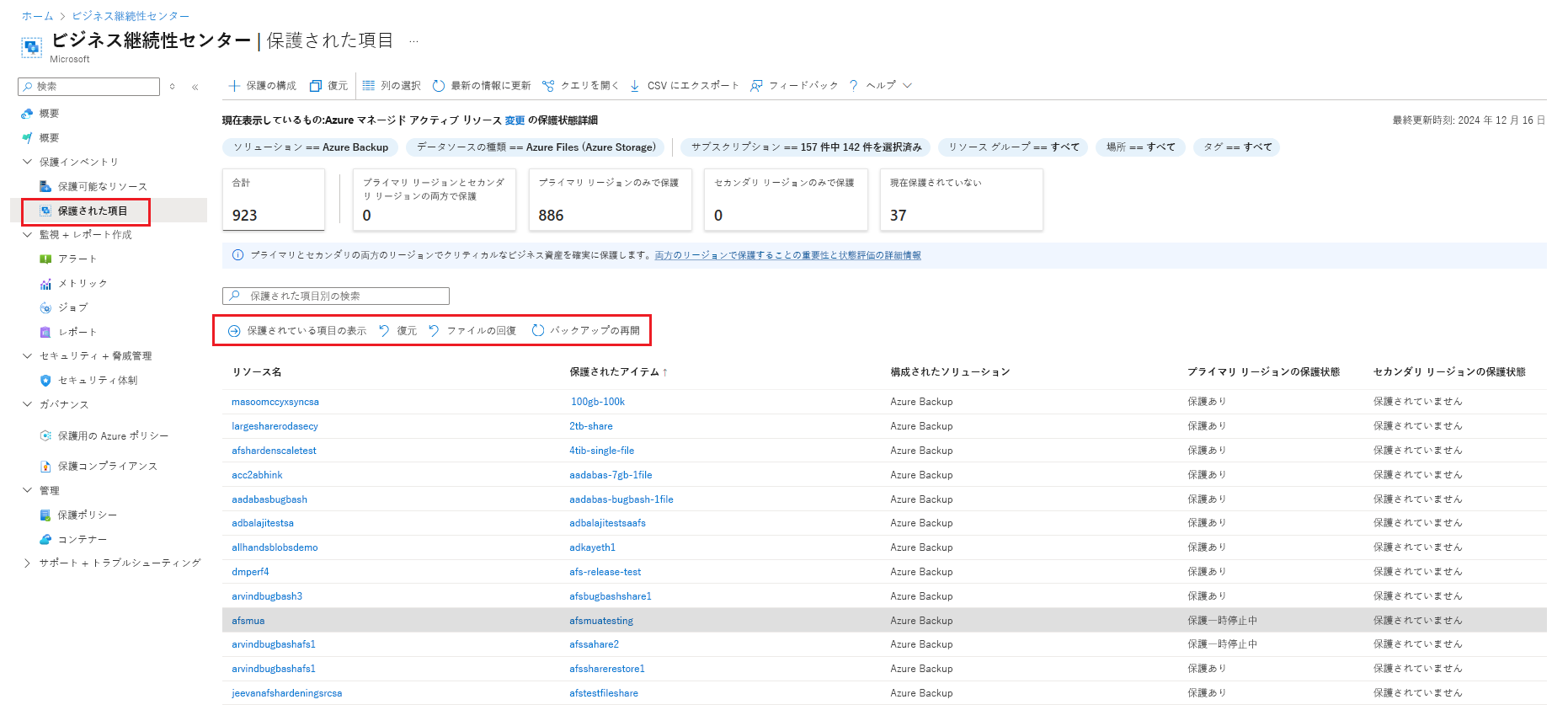Image resolution: width=1568 pixels, height=710 pixels.
Task: Open the ヘルプ dropdown chevron
Action: pos(908,86)
